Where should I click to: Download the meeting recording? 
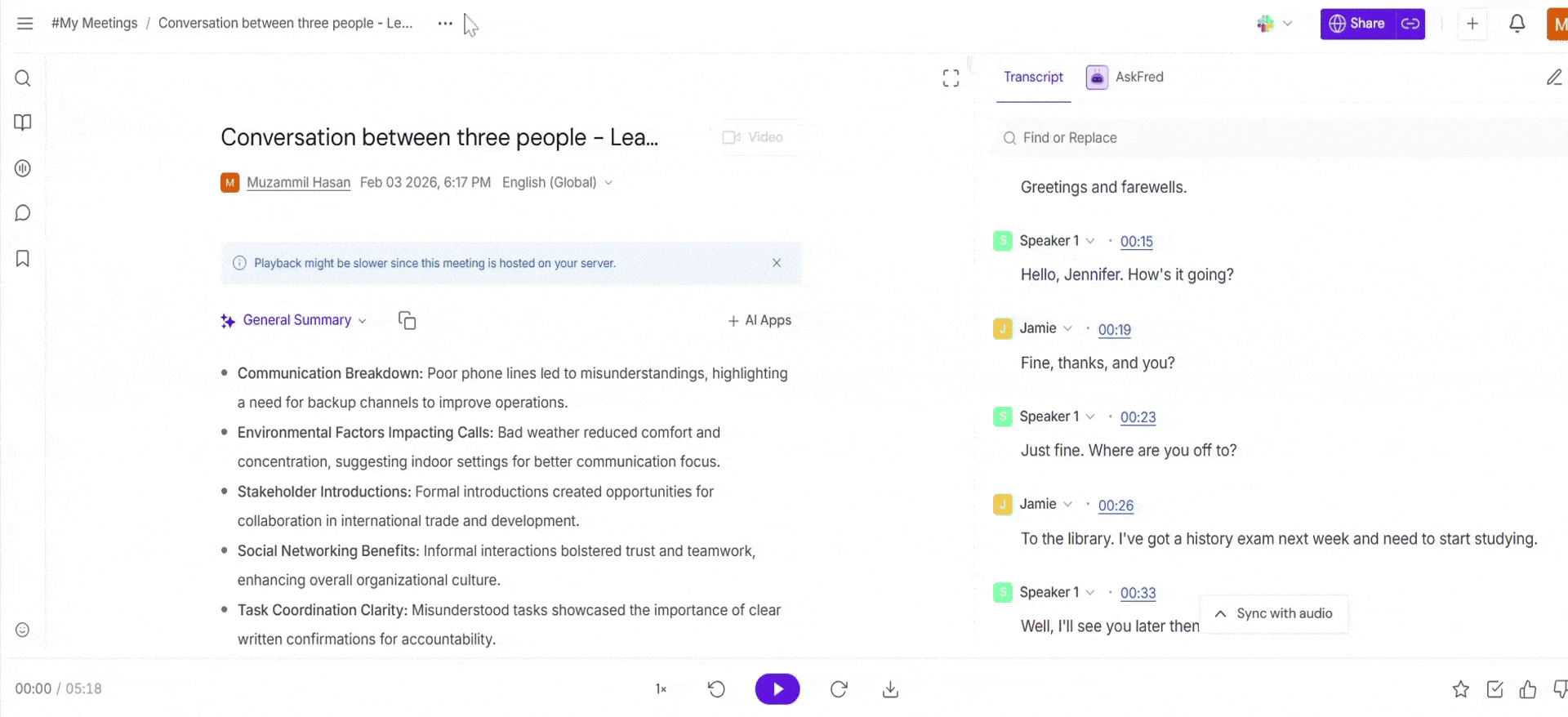[891, 690]
